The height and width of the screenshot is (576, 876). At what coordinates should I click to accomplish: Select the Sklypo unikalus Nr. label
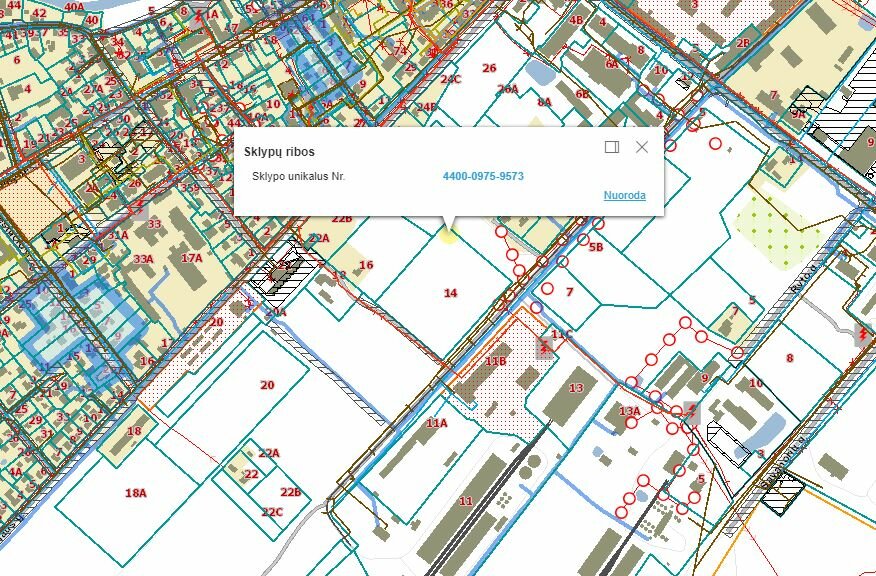tap(298, 177)
